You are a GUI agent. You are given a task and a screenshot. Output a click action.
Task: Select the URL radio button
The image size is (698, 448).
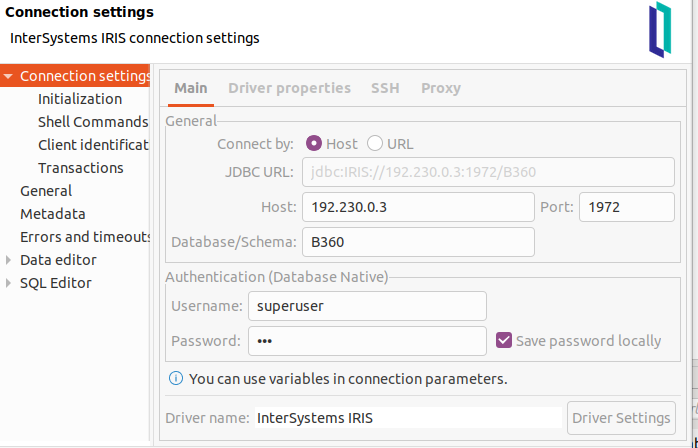pyautogui.click(x=375, y=143)
